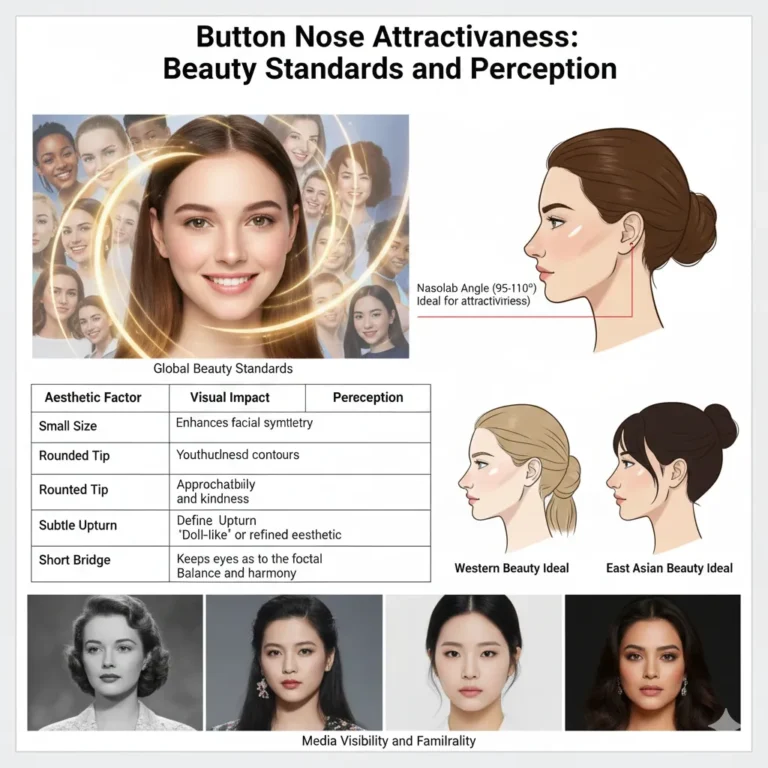
Task: Click the 'Nasolab Angle (95-110°)' label
Action: pos(476,288)
